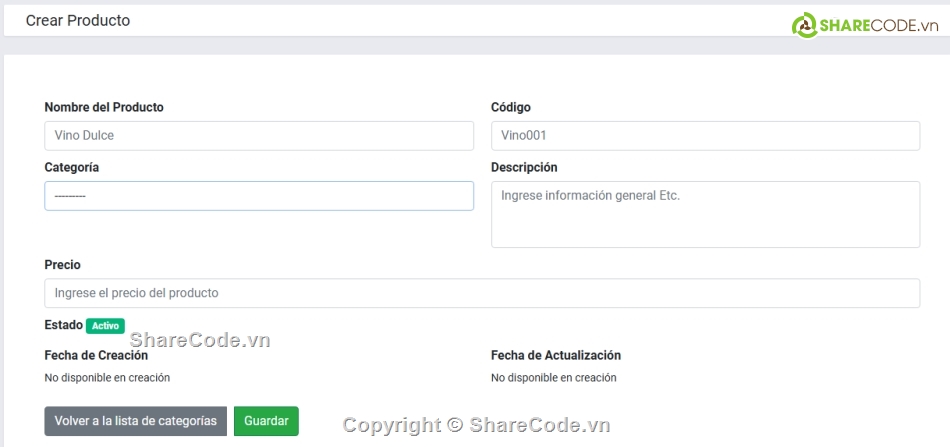Click the Fecha de Creación label
Viewport: 950px width, 447px height.
(96, 355)
